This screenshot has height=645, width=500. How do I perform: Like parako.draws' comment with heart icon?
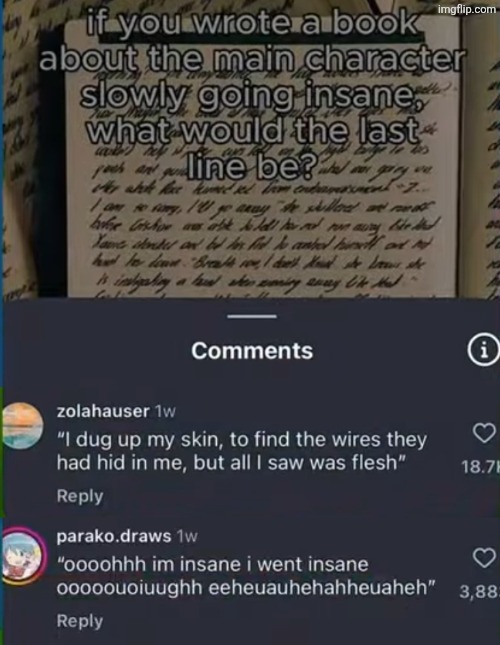coord(484,558)
